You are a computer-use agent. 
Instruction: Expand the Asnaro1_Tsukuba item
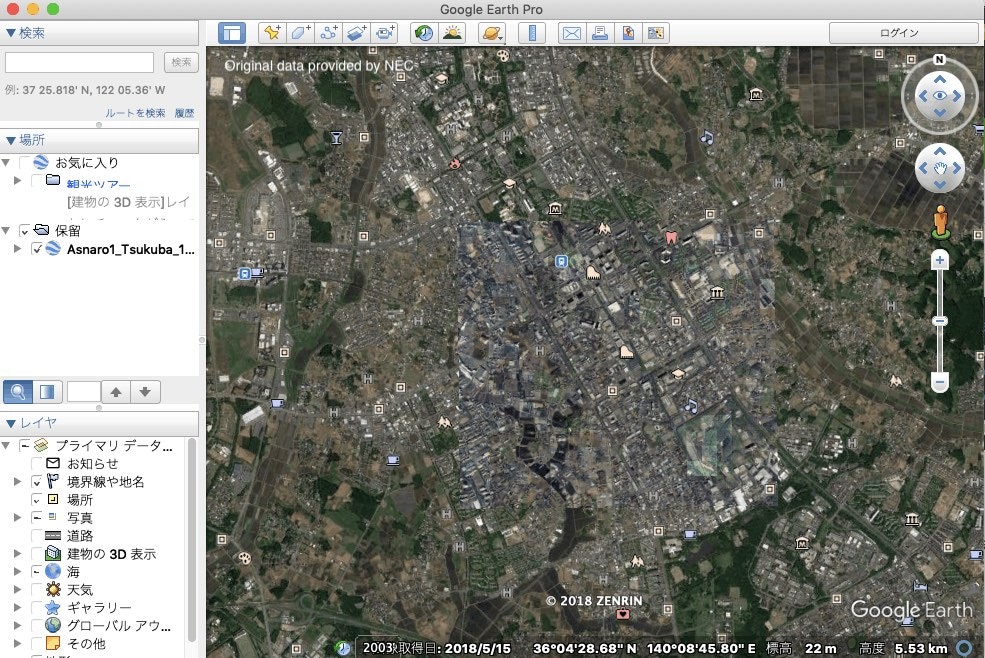pos(18,249)
